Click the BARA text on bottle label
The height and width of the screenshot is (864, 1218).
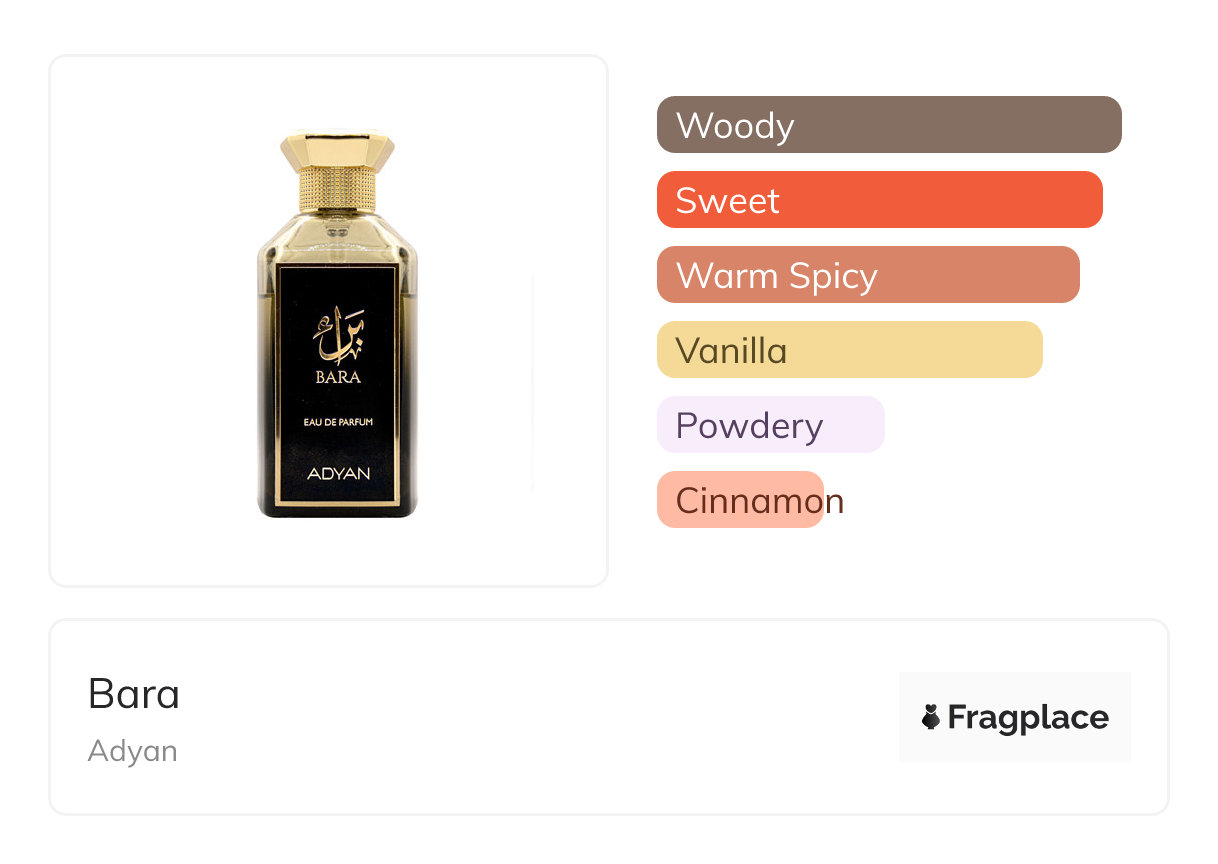pos(337,378)
